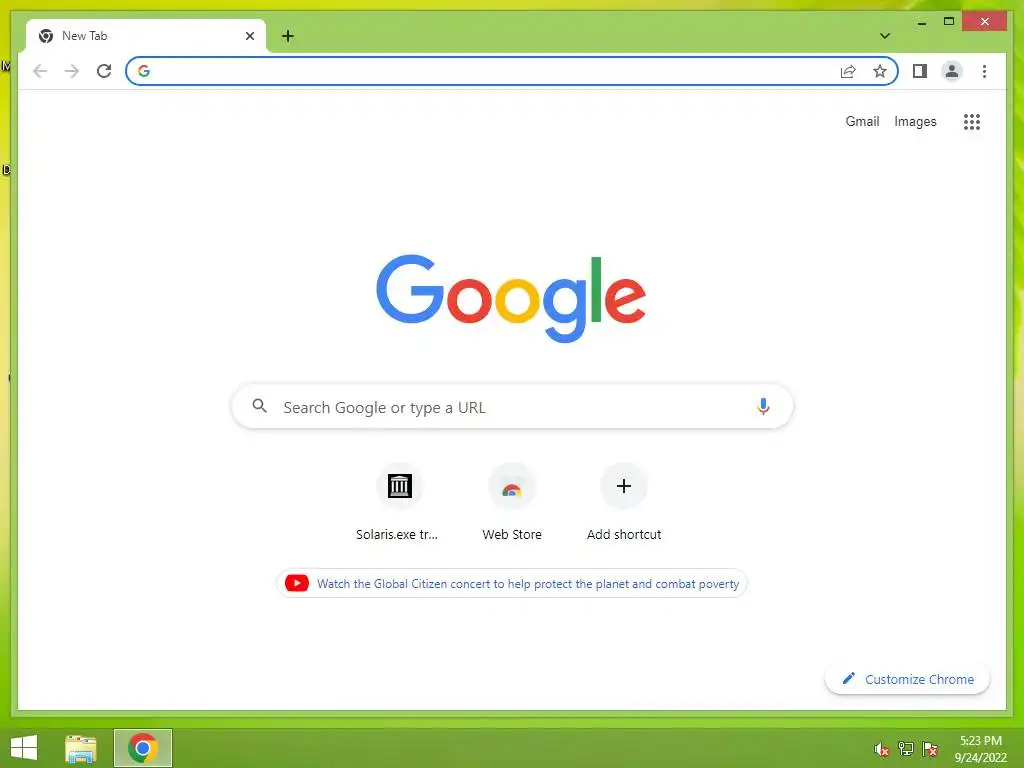This screenshot has width=1024, height=768.
Task: Toggle the side panel icon
Action: [920, 71]
